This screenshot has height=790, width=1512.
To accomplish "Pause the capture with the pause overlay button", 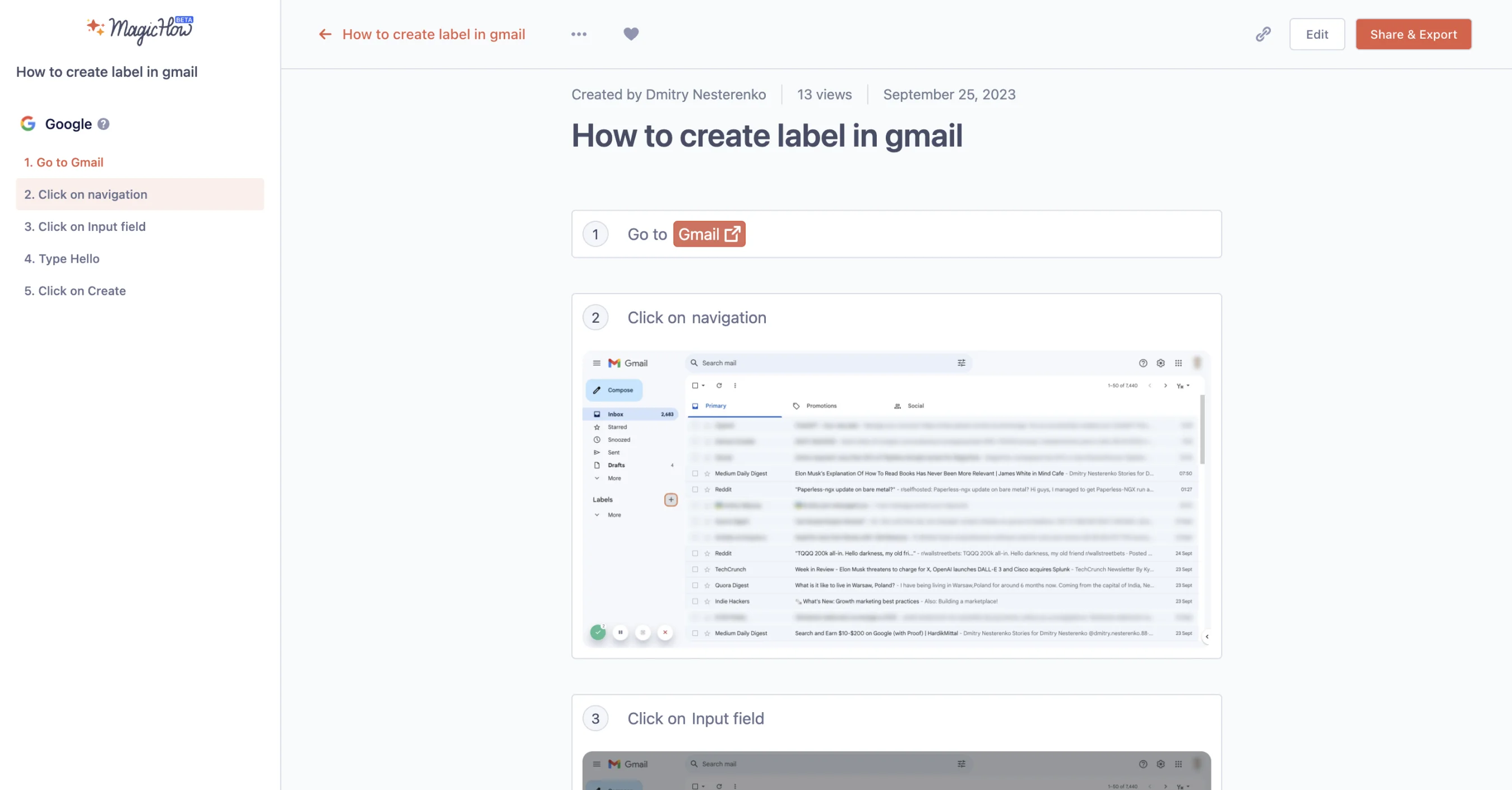I will click(621, 632).
